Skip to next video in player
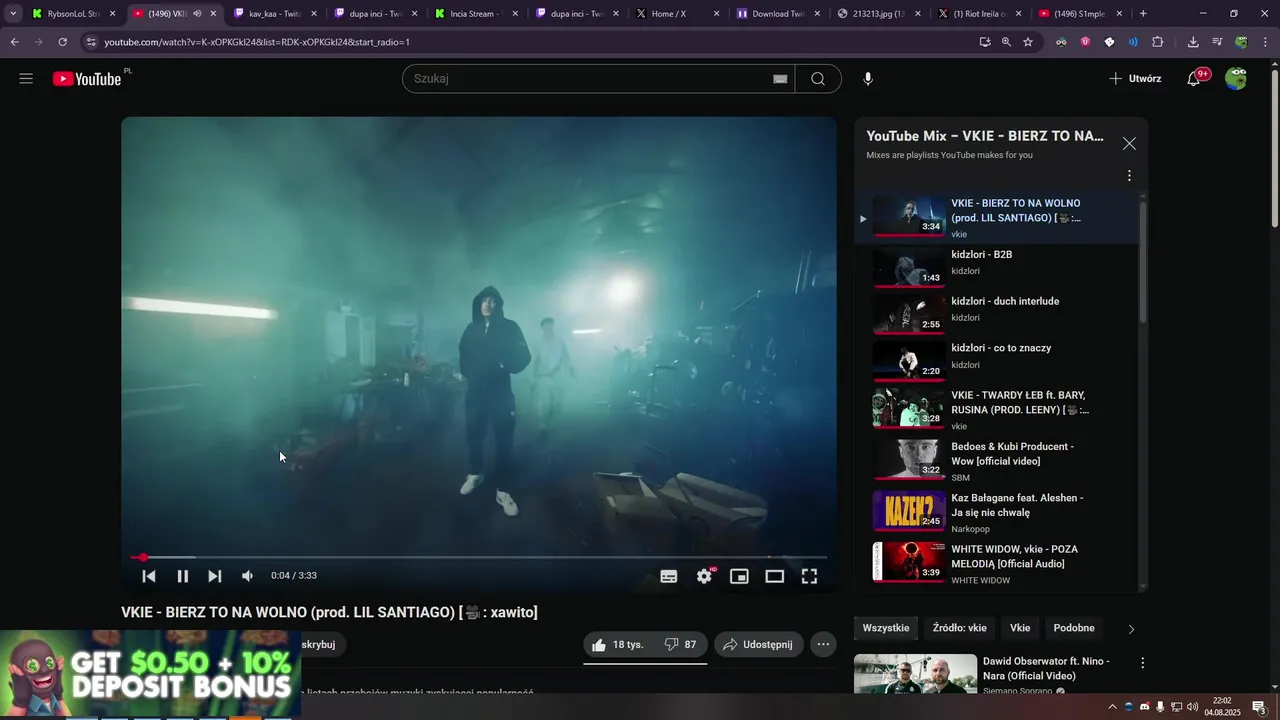1280x720 pixels. click(x=214, y=576)
